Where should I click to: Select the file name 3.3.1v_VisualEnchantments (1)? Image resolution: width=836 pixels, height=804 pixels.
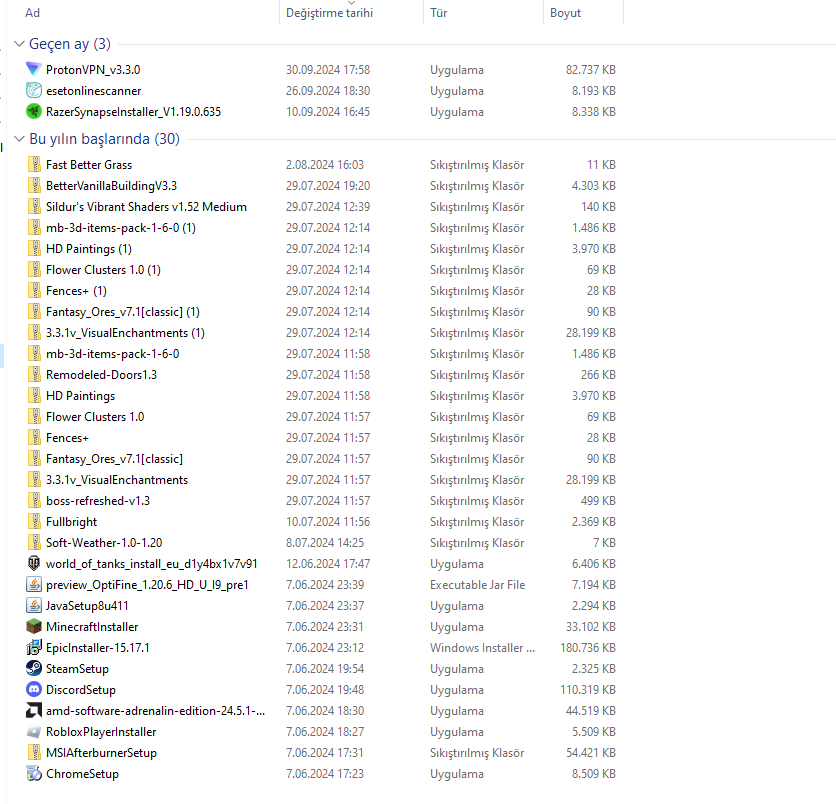125,333
